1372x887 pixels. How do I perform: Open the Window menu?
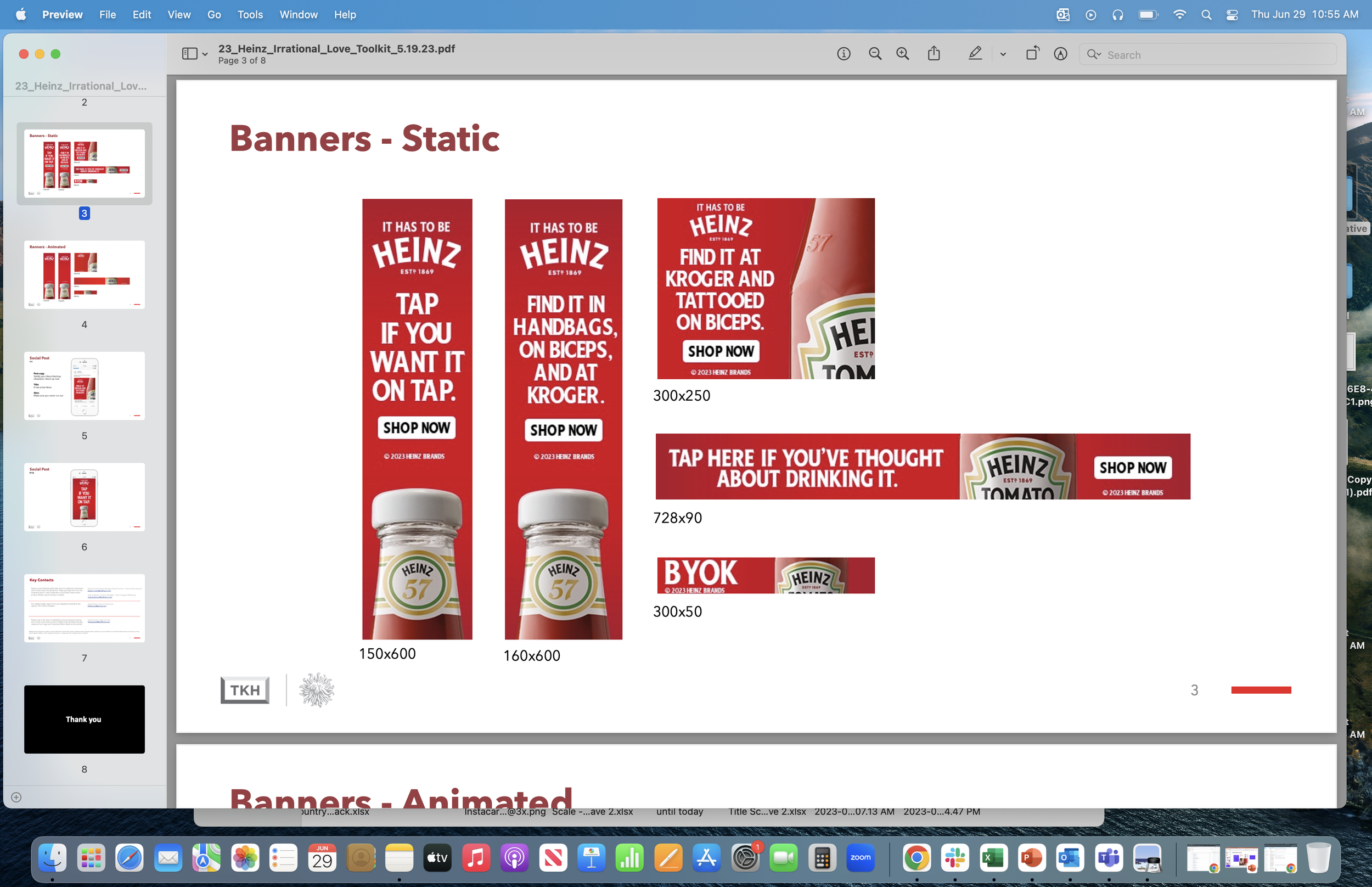tap(298, 14)
